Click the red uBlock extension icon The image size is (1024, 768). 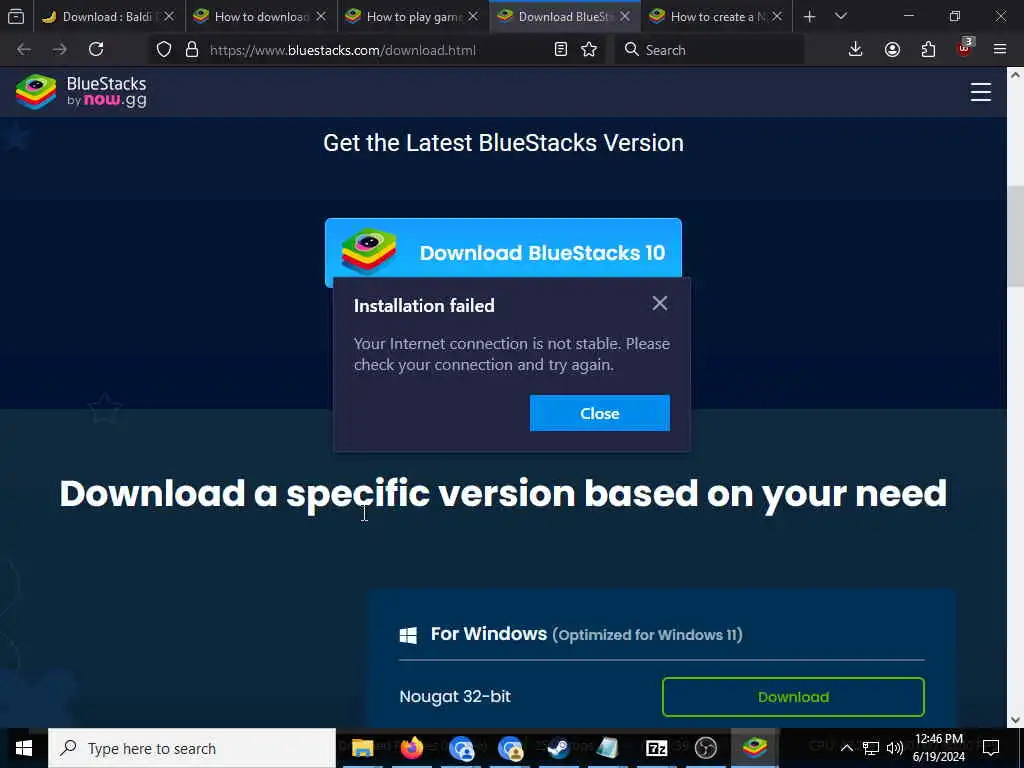965,48
